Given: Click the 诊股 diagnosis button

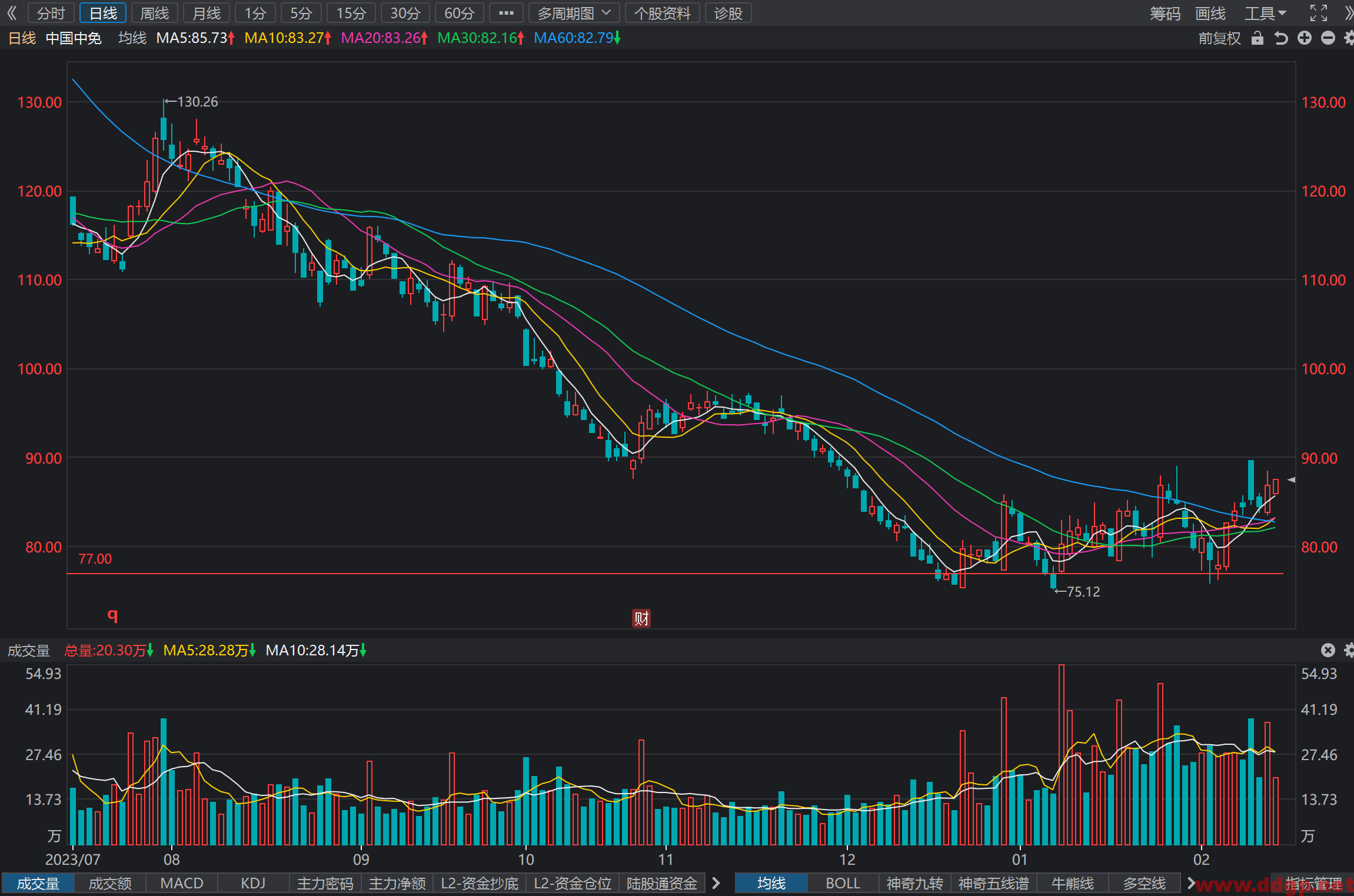Looking at the screenshot, I should 728,13.
